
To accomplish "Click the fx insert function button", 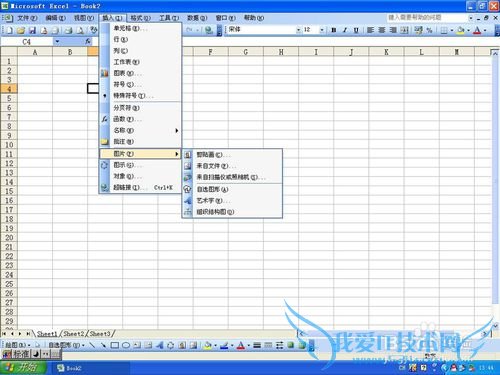I will click(88, 41).
